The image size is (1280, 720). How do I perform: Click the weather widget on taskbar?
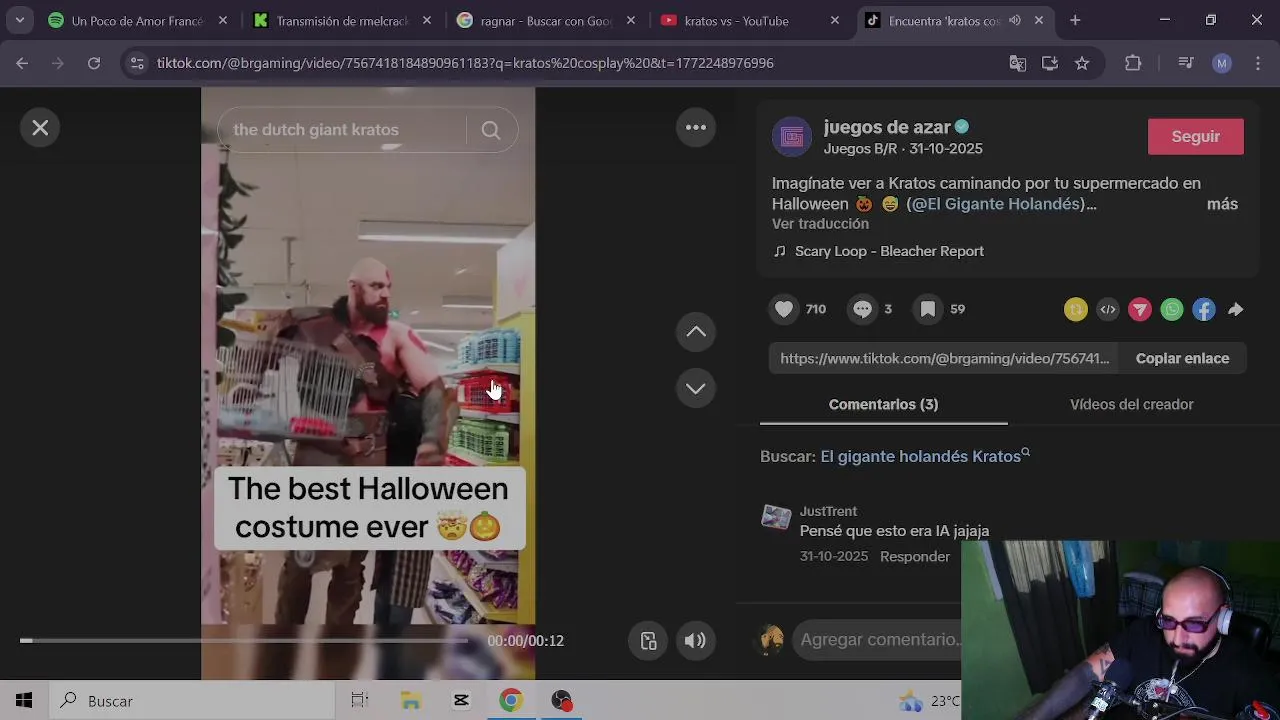(x=930, y=701)
